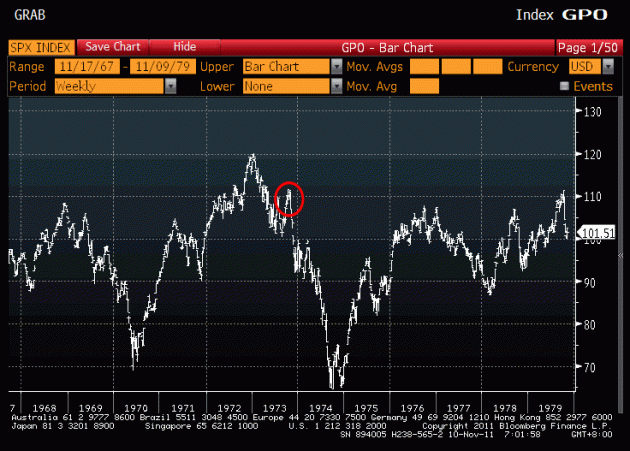Viewport: 630px width, 451px height.
Task: Click the Range start date 11/17/67 field
Action: 86,66
